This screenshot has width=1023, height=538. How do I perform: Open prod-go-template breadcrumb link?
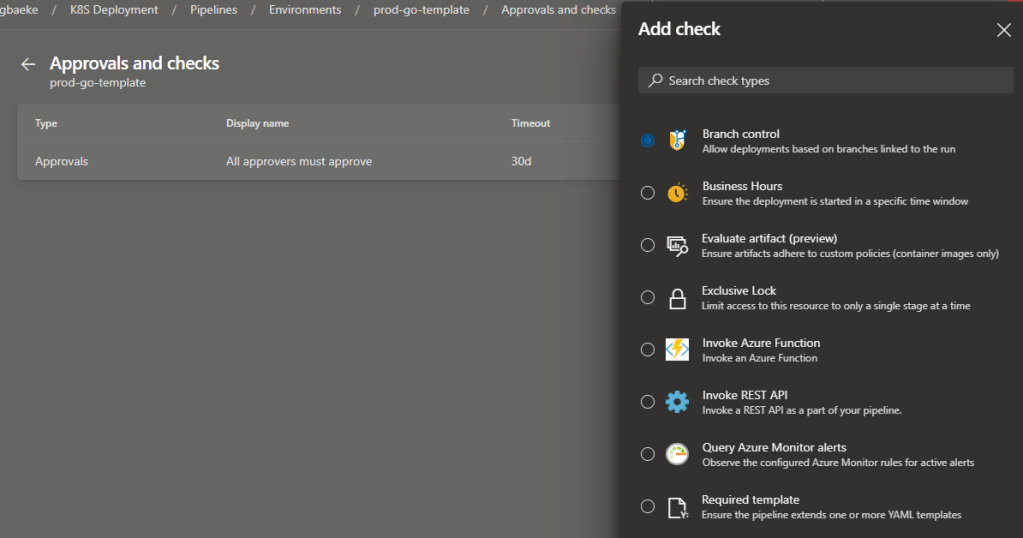click(x=421, y=10)
